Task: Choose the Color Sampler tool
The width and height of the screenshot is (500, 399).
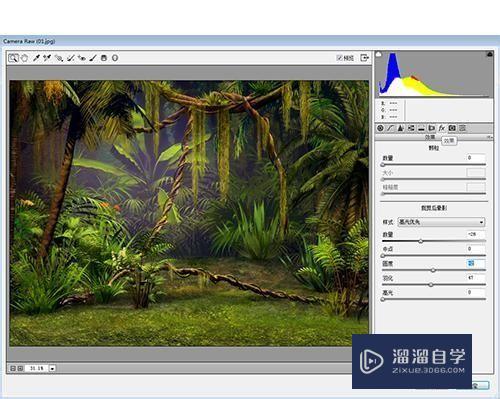Action: (x=47, y=58)
